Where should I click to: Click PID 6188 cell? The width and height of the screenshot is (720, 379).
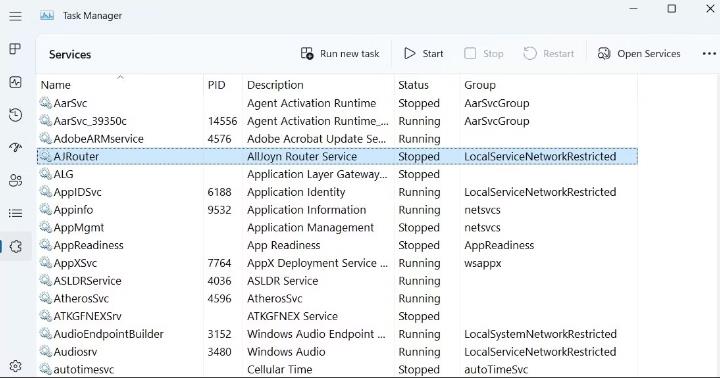[x=219, y=192]
